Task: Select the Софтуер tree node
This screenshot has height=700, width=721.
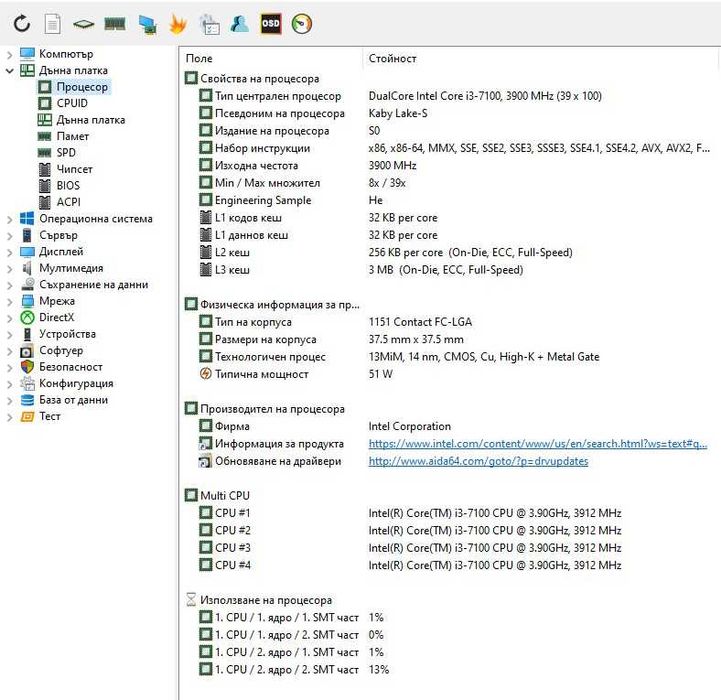Action: (x=61, y=350)
